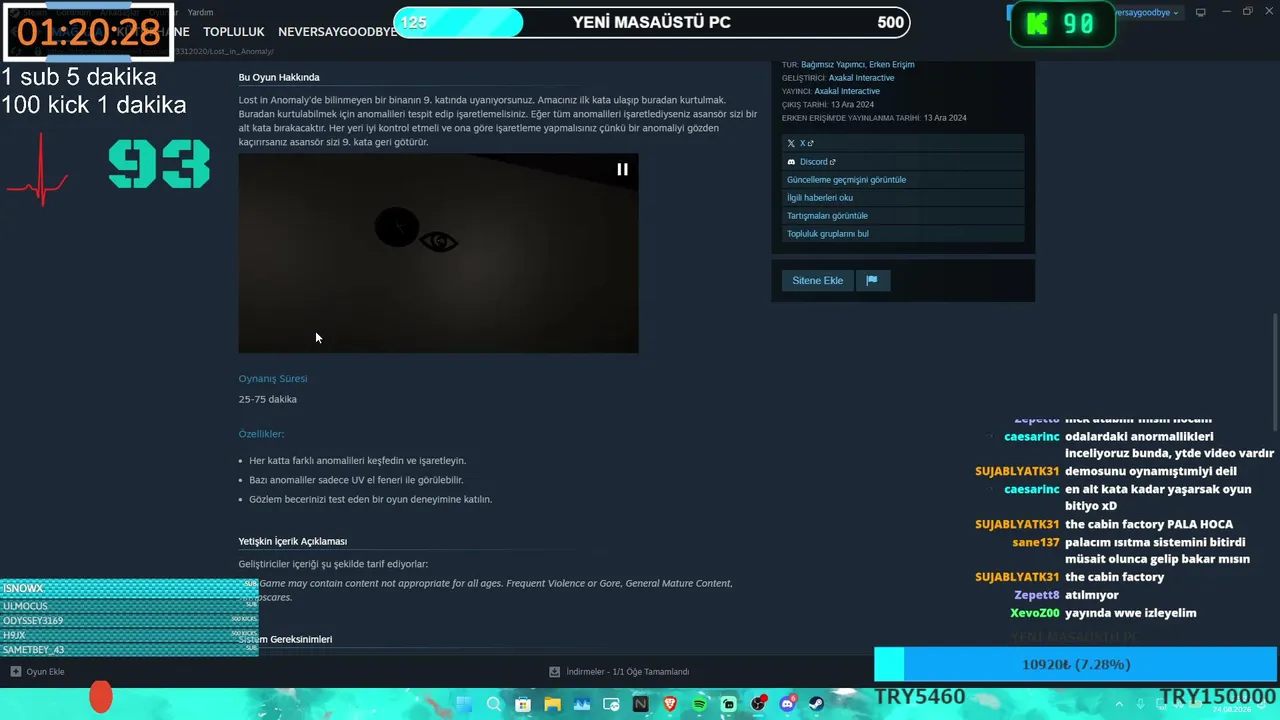Click the 'Sistem Gereksinimleri' heading
This screenshot has width=1280, height=720.
(285, 639)
